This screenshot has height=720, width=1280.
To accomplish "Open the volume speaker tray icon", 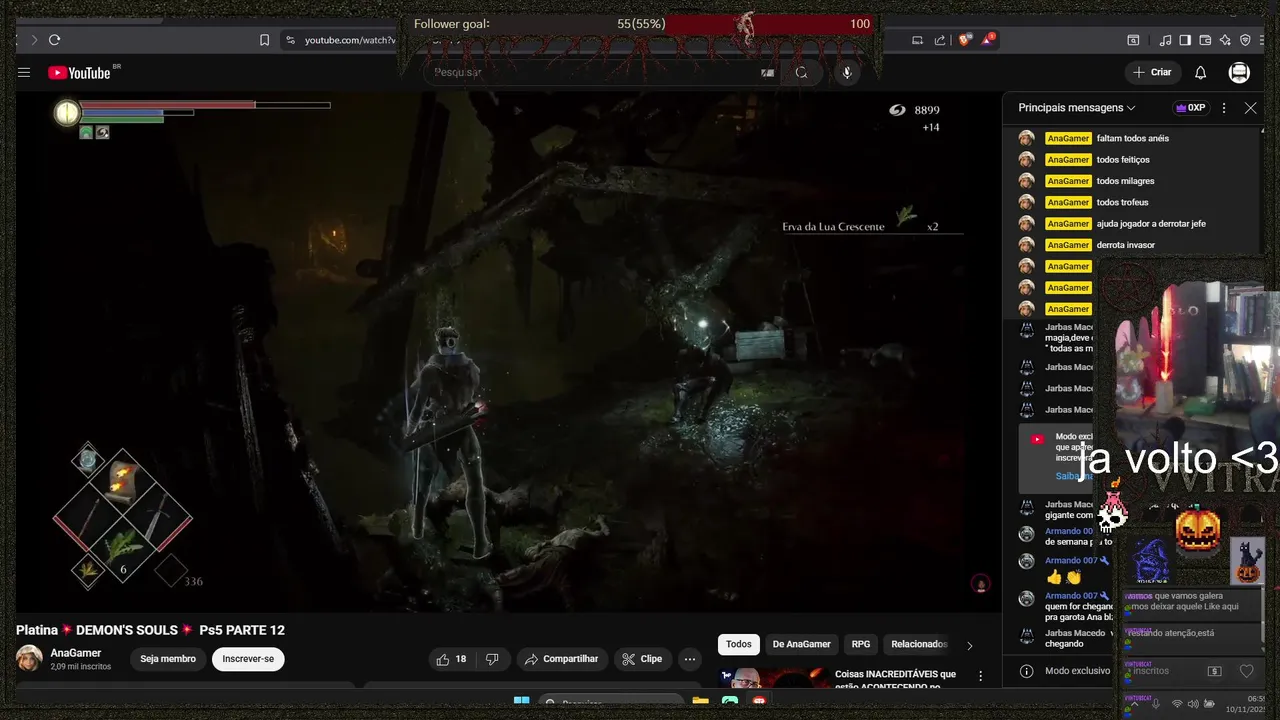I will coord(1194,704).
